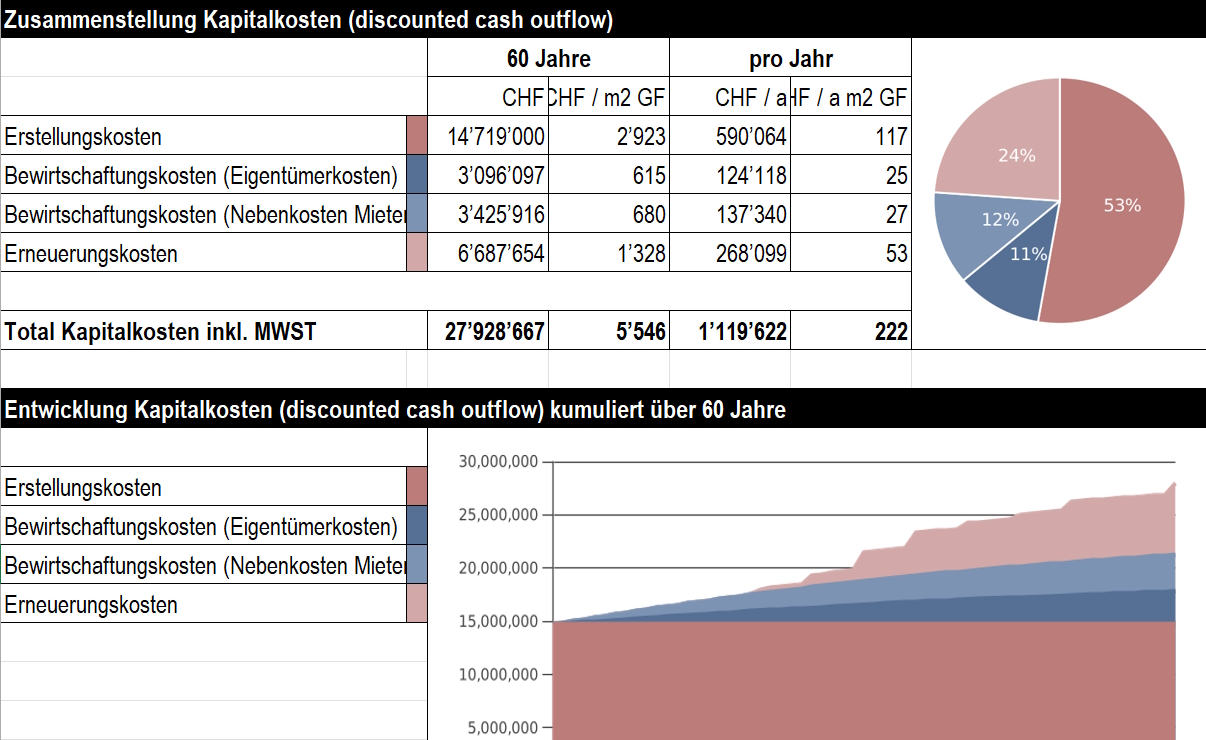The height and width of the screenshot is (740, 1206).
Task: Click the 20,000,000 axis label
Action: (x=499, y=568)
